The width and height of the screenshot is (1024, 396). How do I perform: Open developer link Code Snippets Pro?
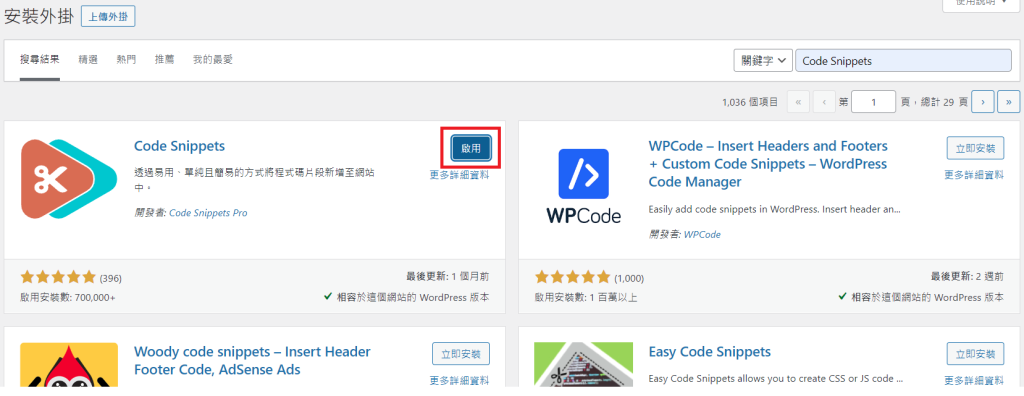[x=208, y=213]
